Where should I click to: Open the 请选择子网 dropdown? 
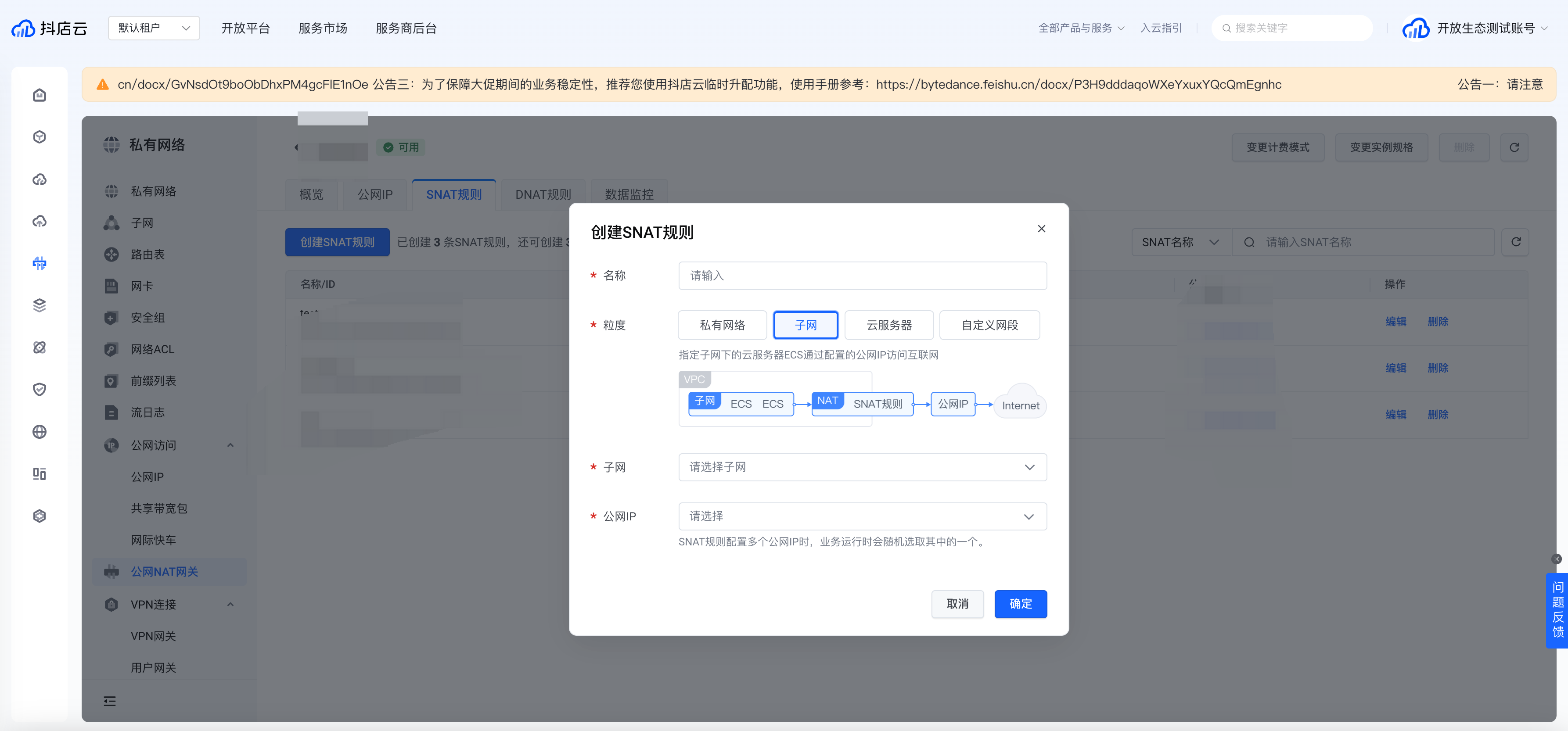[x=862, y=467]
